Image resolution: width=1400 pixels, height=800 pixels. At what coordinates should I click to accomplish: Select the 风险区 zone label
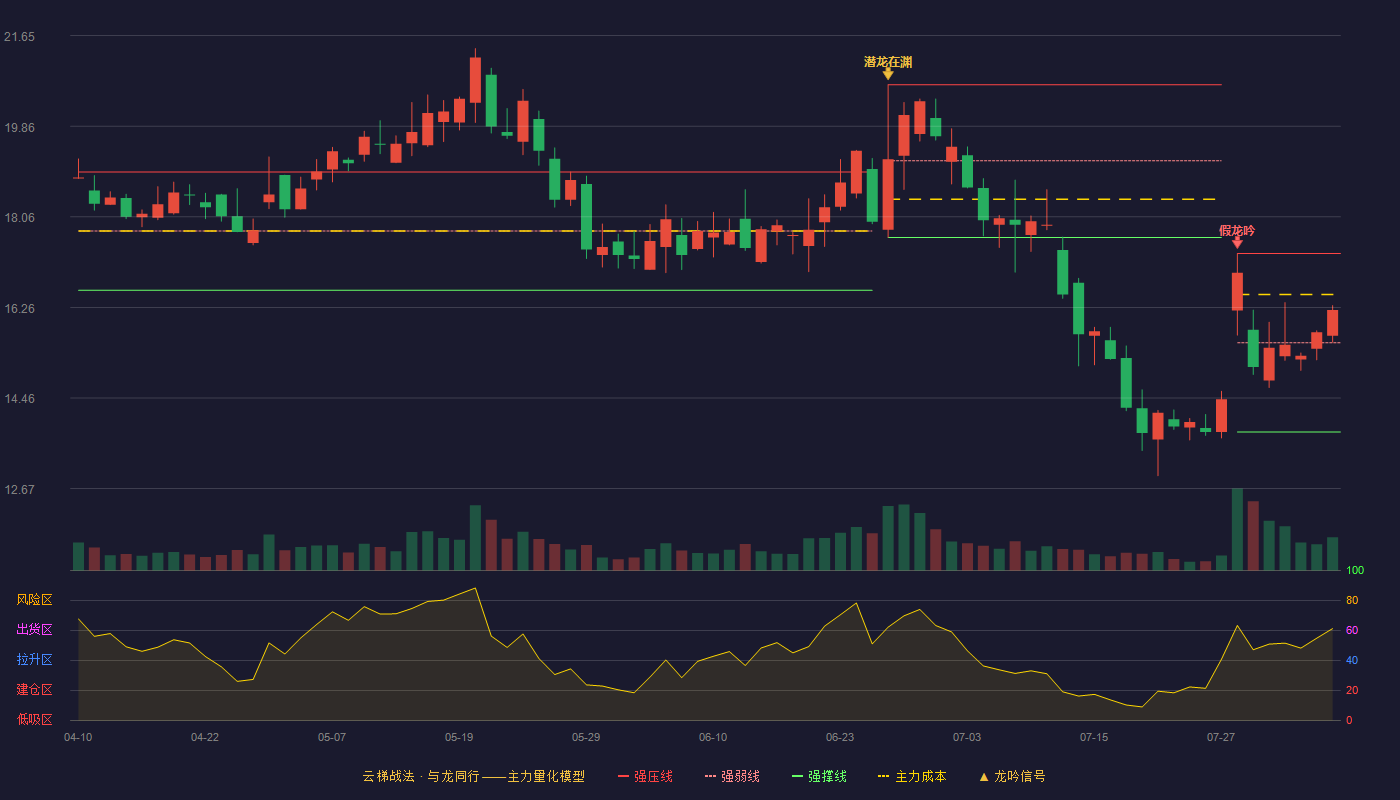point(34,600)
